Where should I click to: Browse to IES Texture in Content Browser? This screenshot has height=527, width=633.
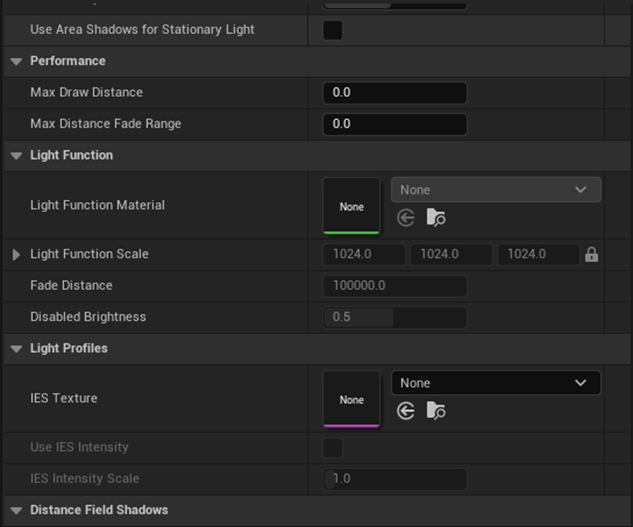(x=435, y=411)
